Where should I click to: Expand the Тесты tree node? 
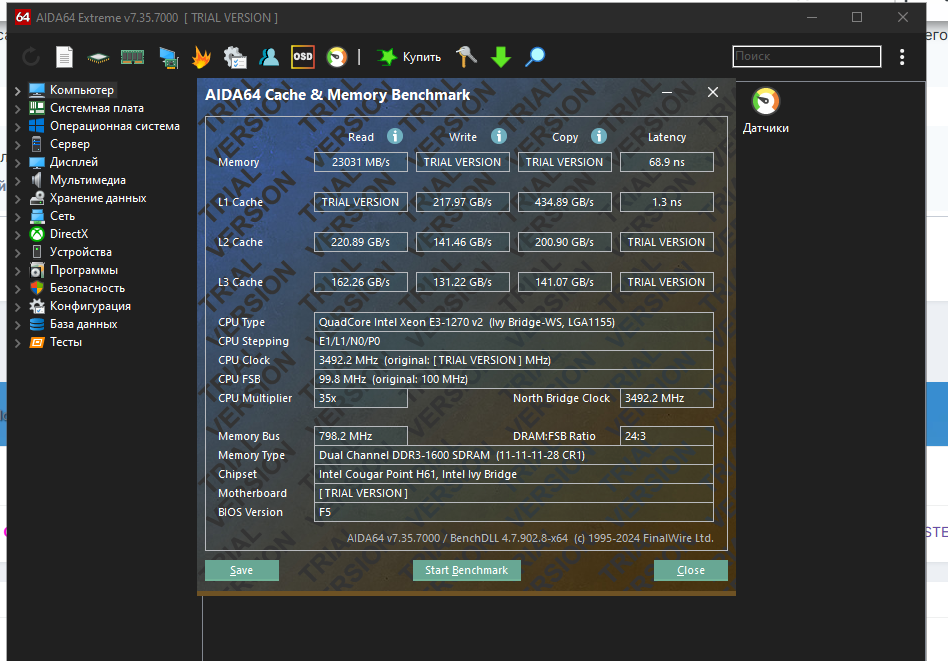point(18,342)
